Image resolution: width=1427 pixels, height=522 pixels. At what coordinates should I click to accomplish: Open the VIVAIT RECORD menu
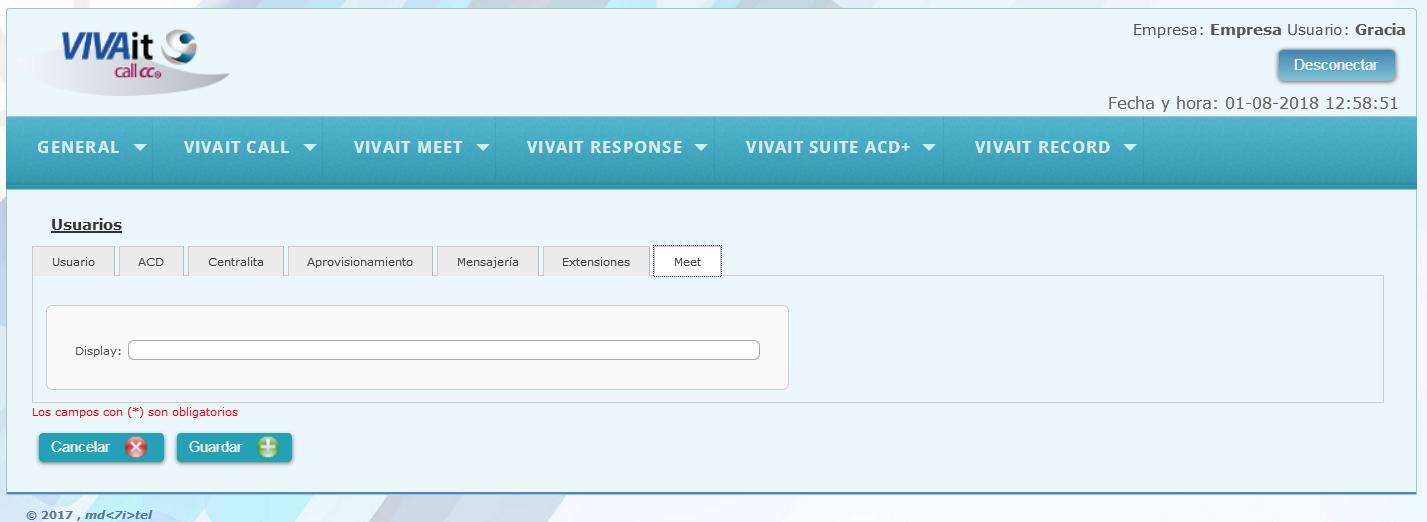tap(1043, 147)
